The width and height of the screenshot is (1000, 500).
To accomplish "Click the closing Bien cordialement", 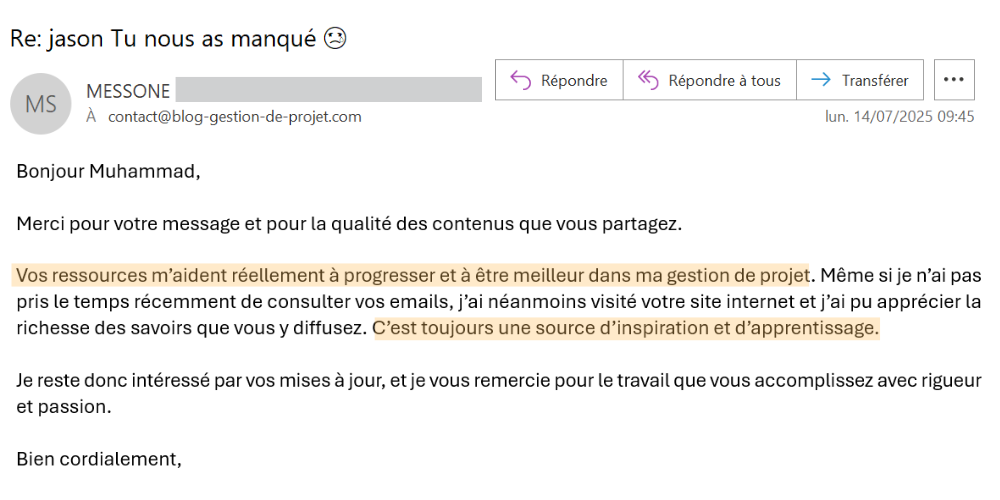I will click(99, 459).
